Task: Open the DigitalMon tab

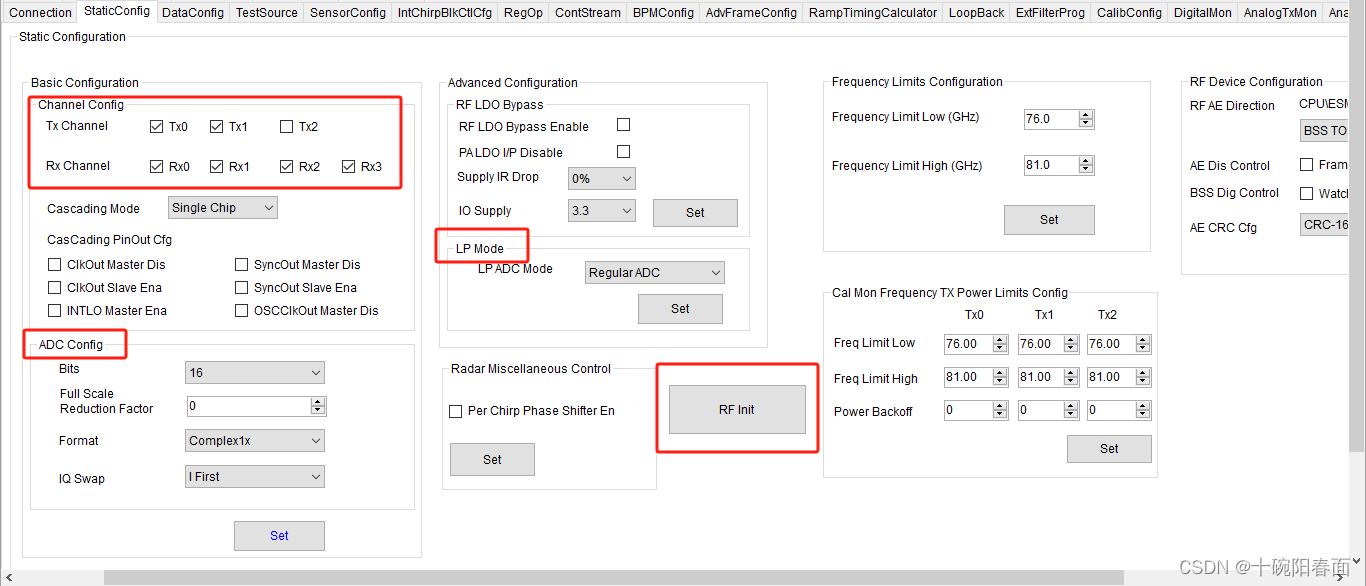Action: (x=1203, y=13)
